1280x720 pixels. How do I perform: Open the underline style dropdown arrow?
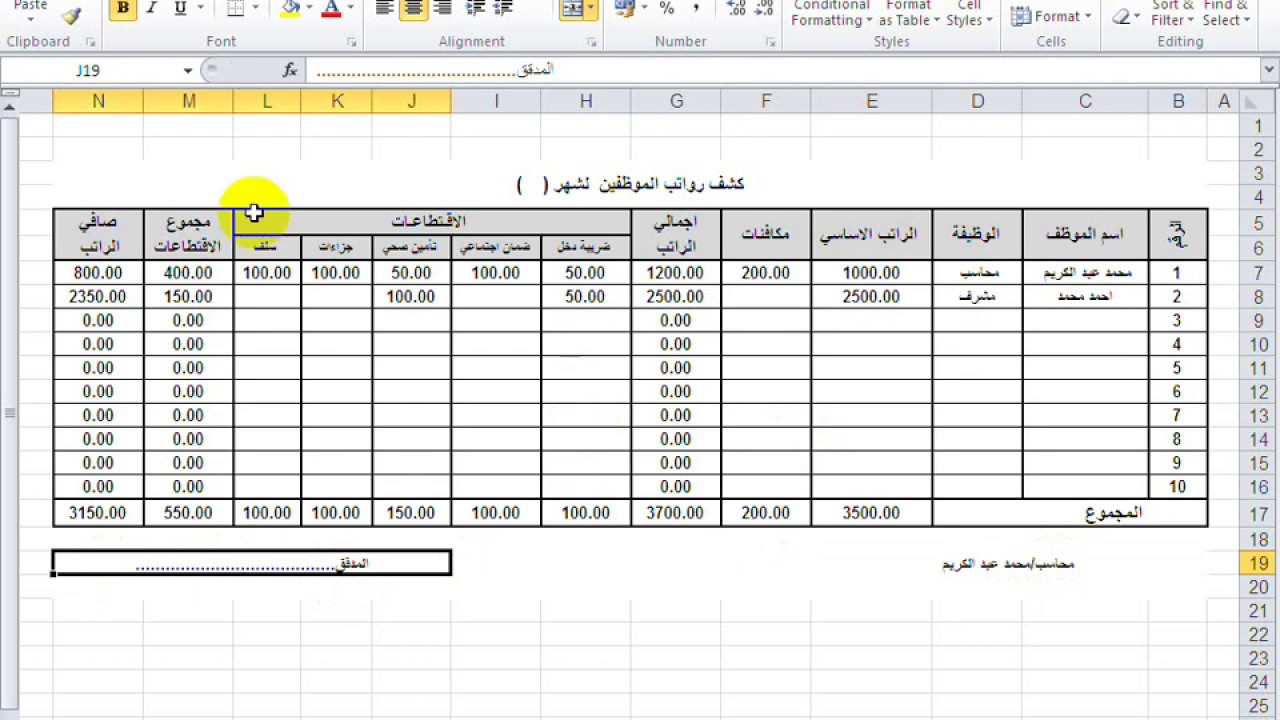coord(201,9)
